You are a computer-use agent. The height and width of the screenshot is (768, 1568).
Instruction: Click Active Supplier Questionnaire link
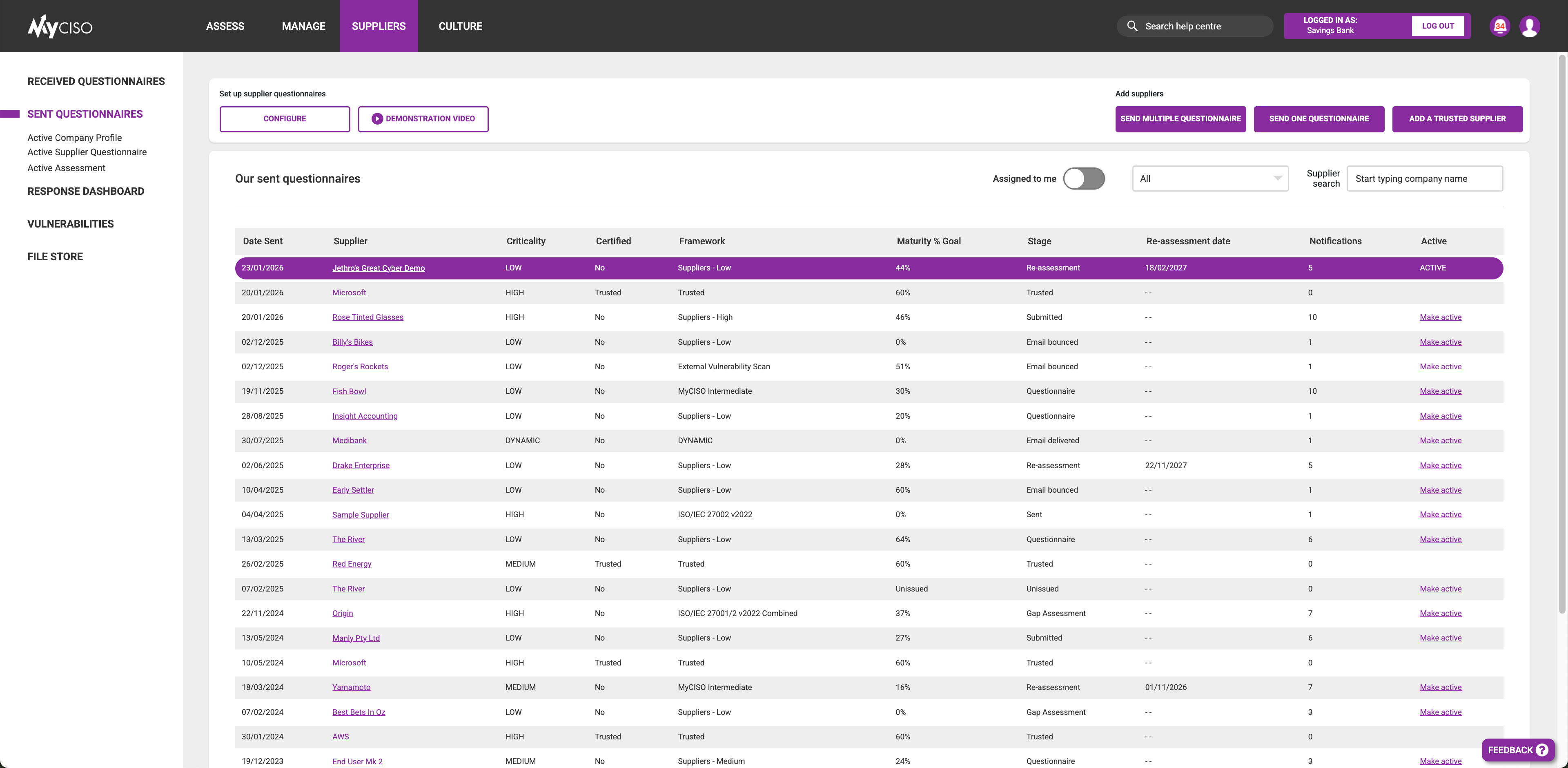coord(87,152)
